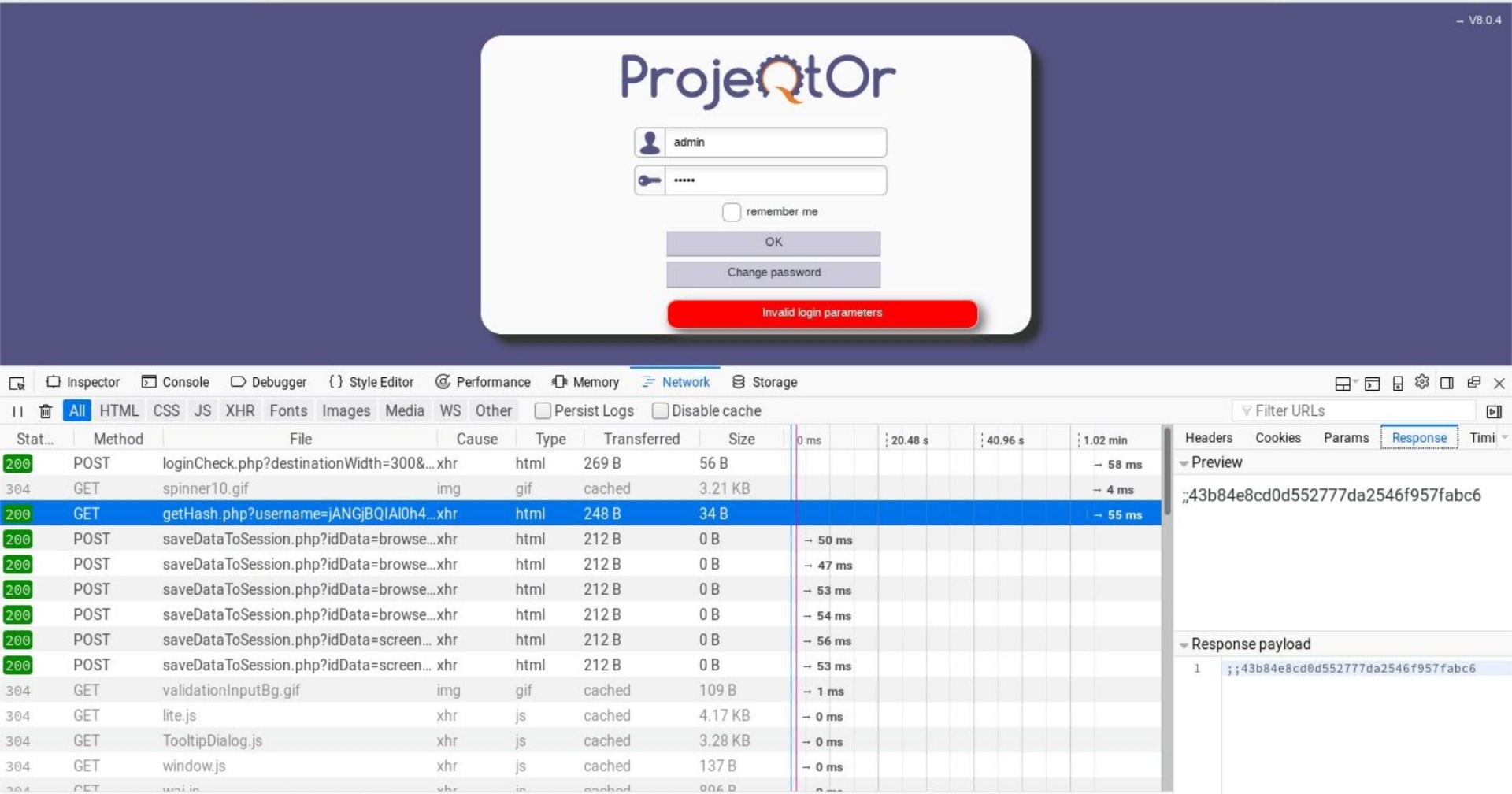This screenshot has height=794, width=1512.
Task: Toggle the All request filter
Action: coord(77,410)
